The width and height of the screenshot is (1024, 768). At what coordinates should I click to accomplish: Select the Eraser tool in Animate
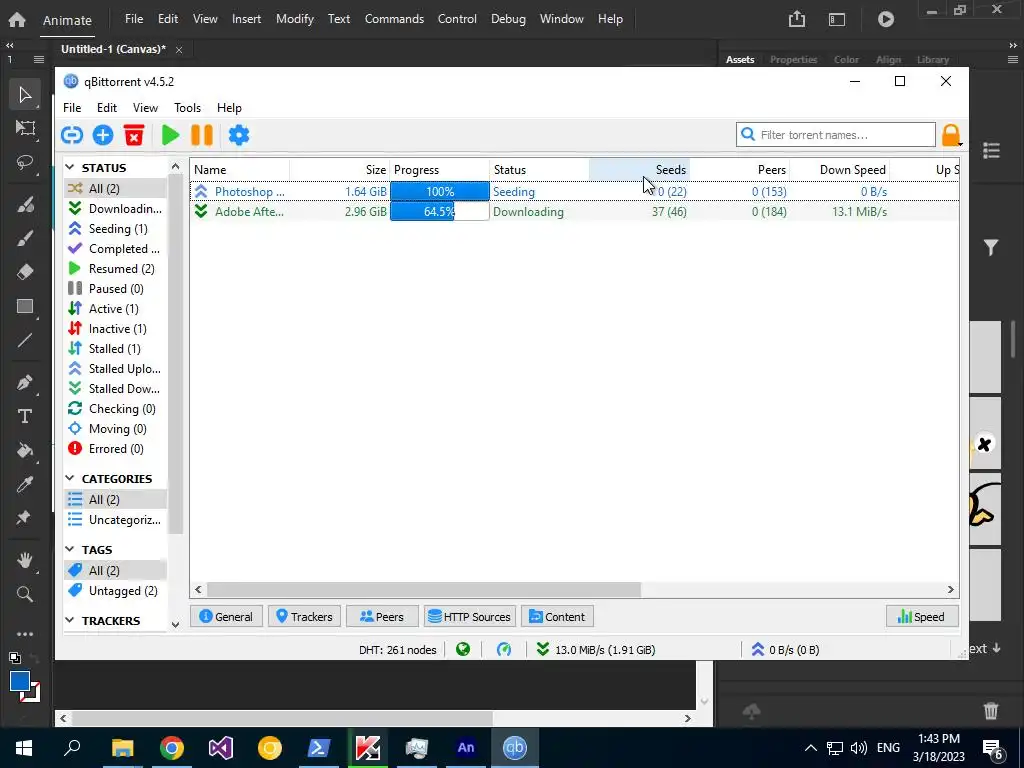pos(25,271)
